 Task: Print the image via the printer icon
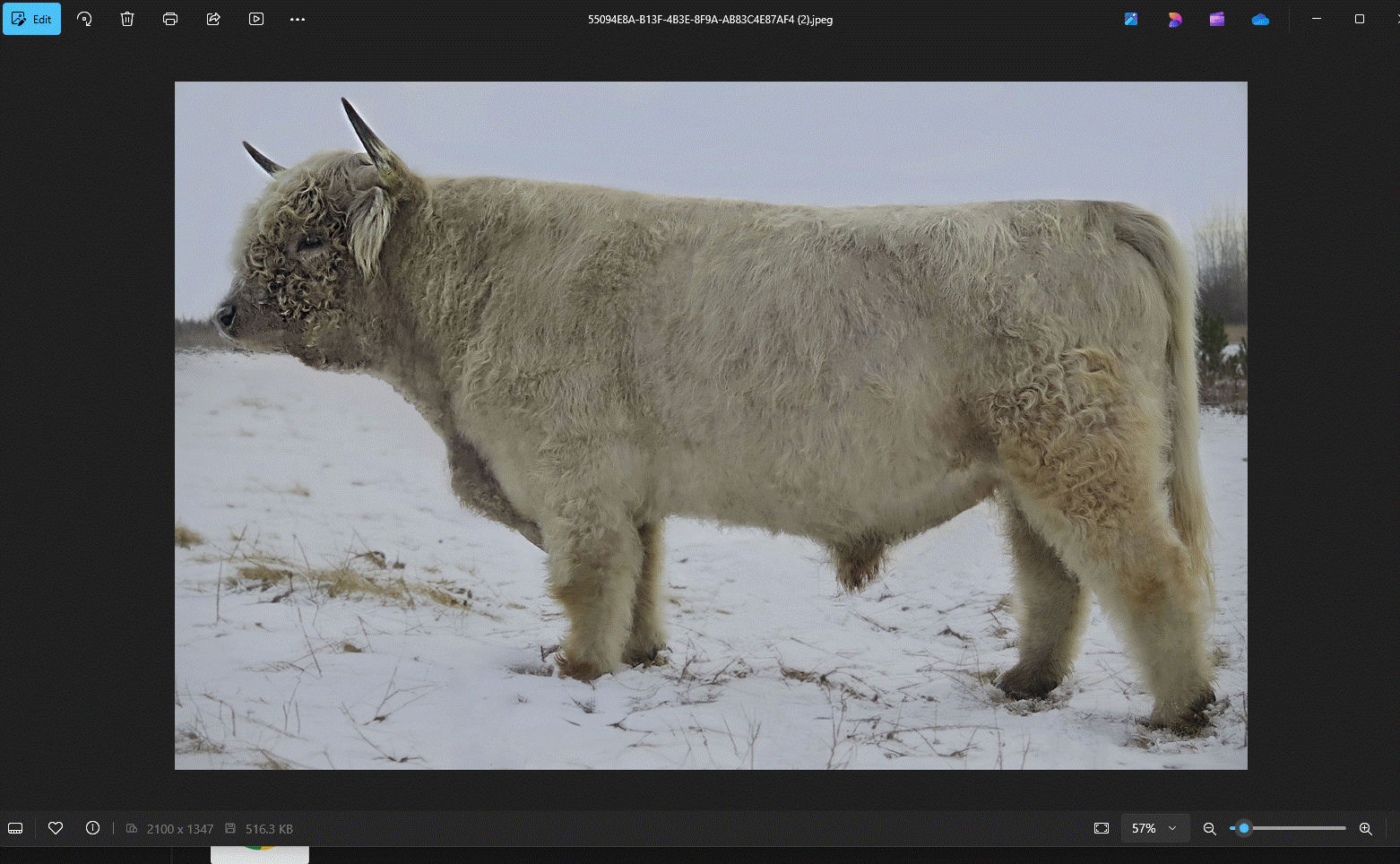(170, 19)
